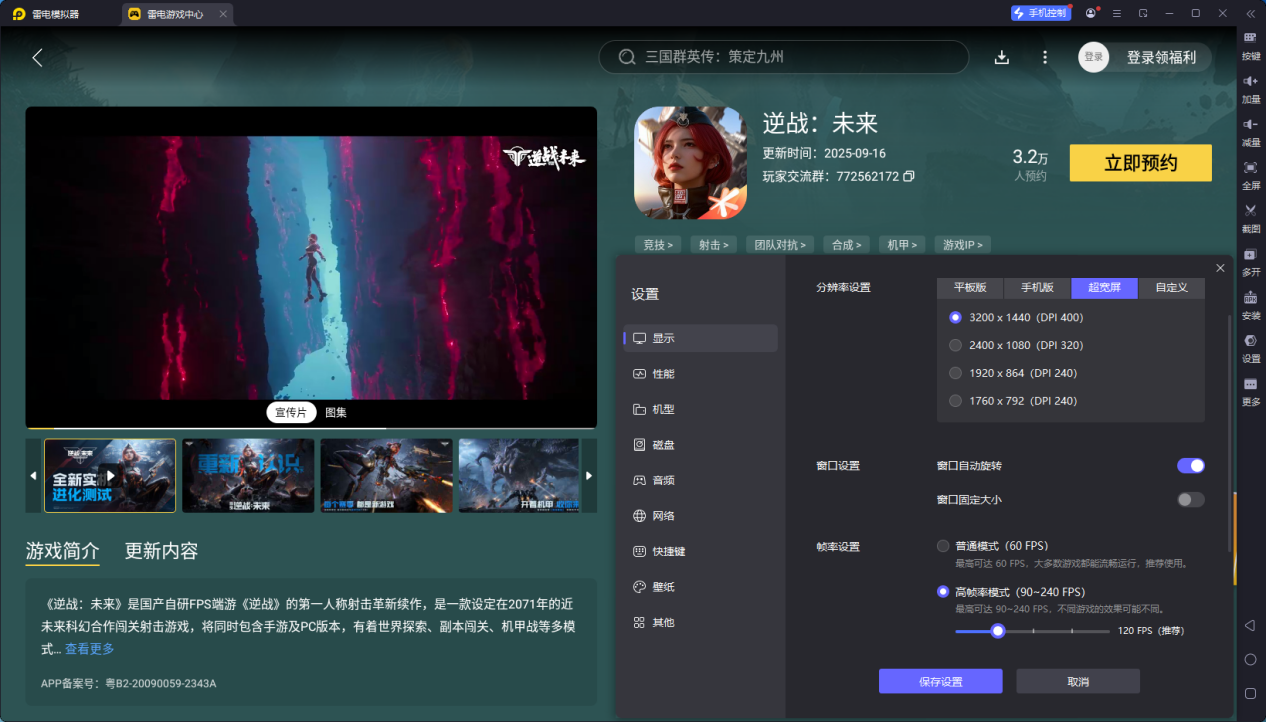Expand the 竞技 tag category

coord(657,244)
